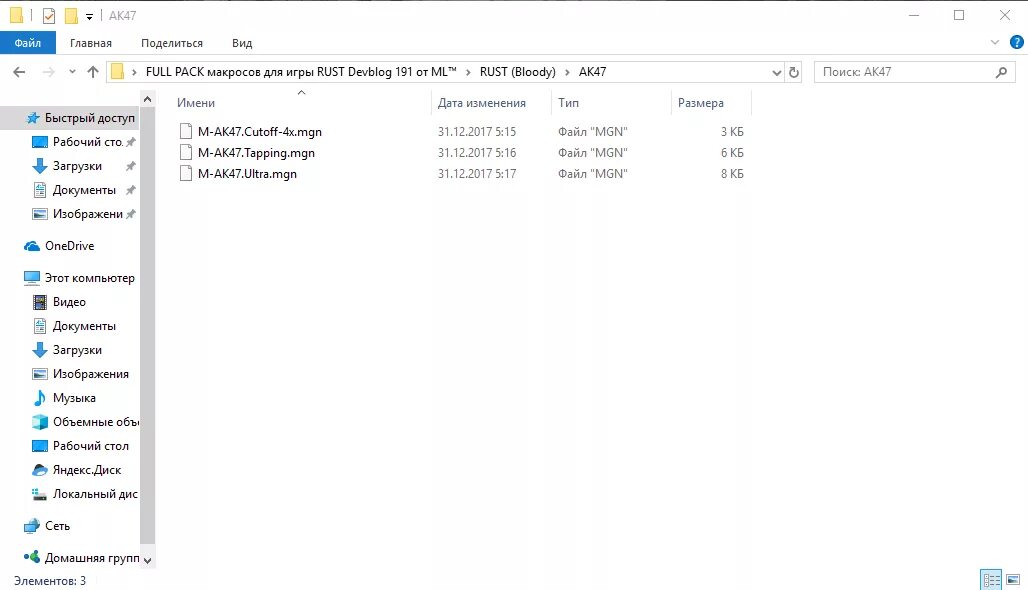This screenshot has width=1028, height=590.
Task: Open Explorer help question mark
Action: pyautogui.click(x=1017, y=43)
